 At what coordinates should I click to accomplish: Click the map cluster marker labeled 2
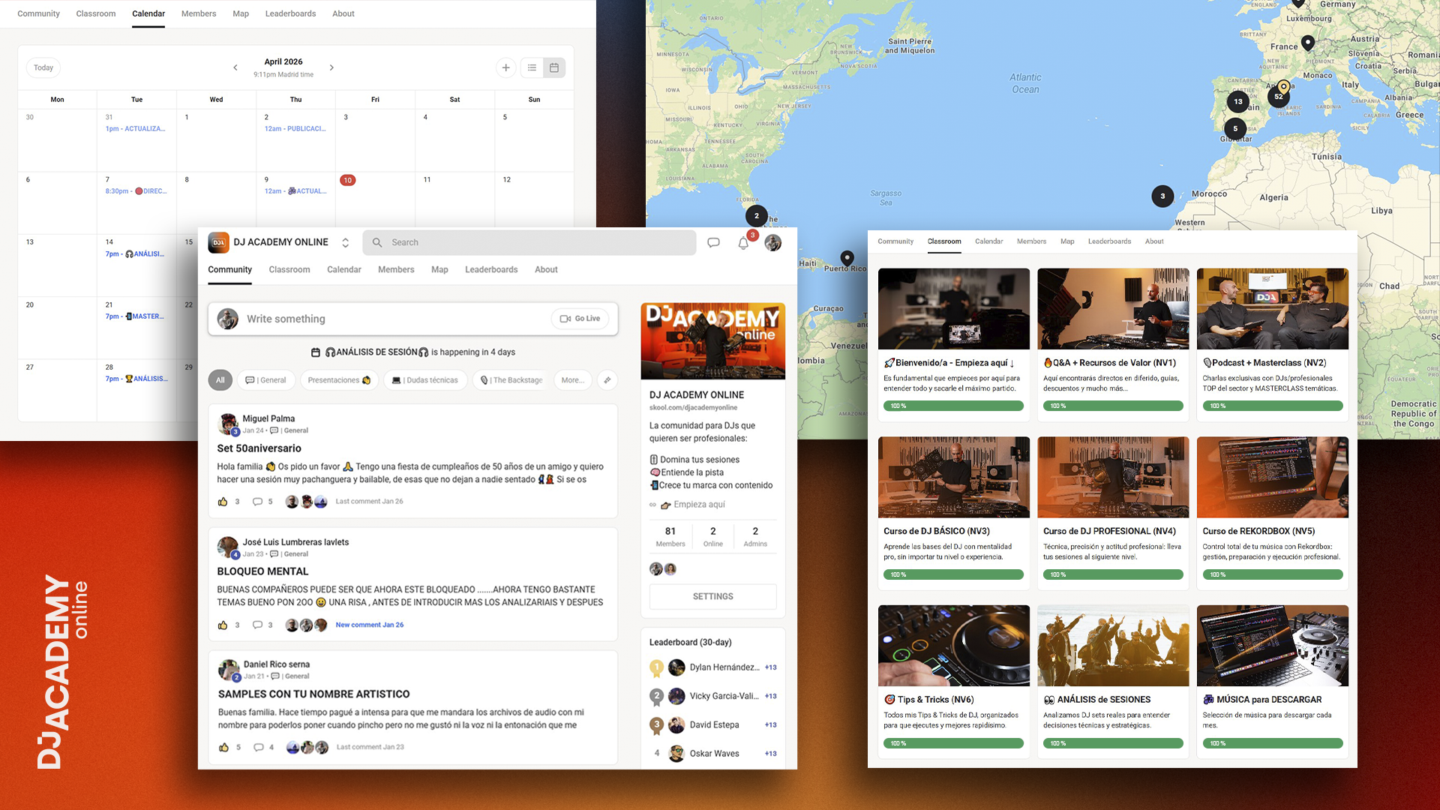coord(757,215)
